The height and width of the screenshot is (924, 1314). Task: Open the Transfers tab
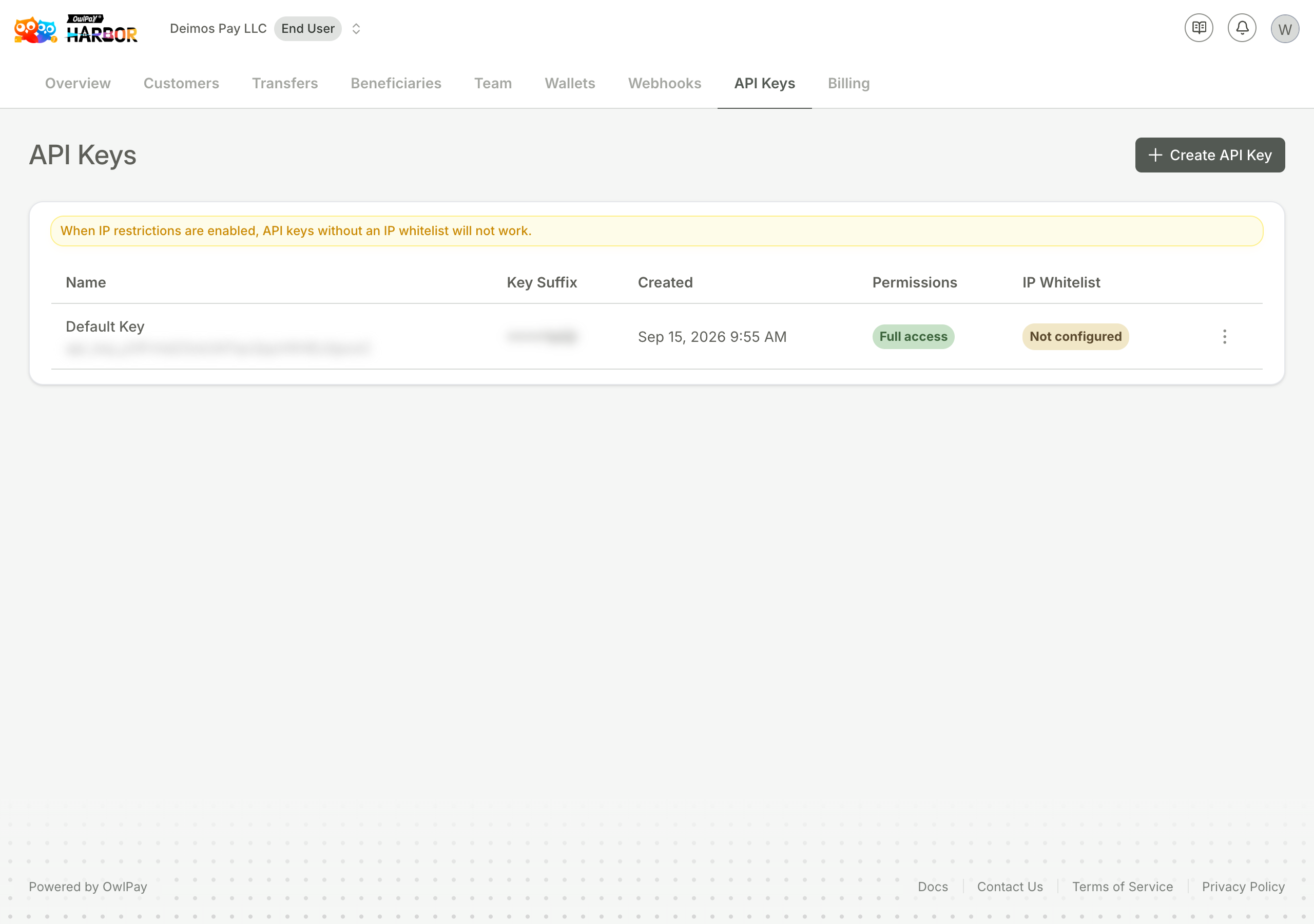coord(285,84)
